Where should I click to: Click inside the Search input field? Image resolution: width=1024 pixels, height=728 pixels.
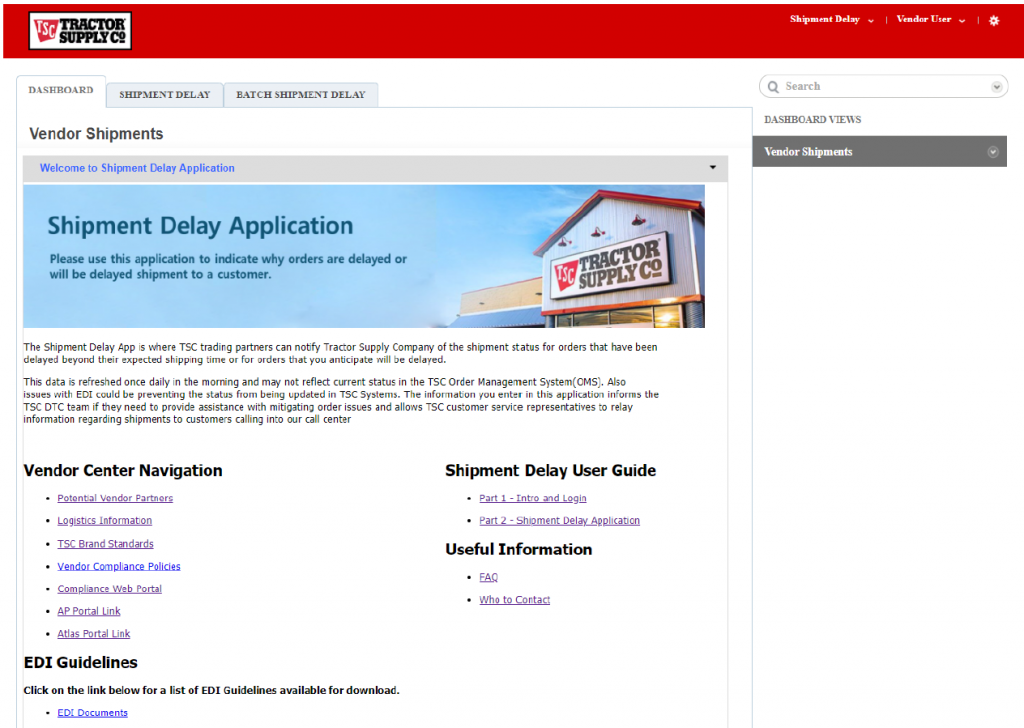click(x=884, y=86)
